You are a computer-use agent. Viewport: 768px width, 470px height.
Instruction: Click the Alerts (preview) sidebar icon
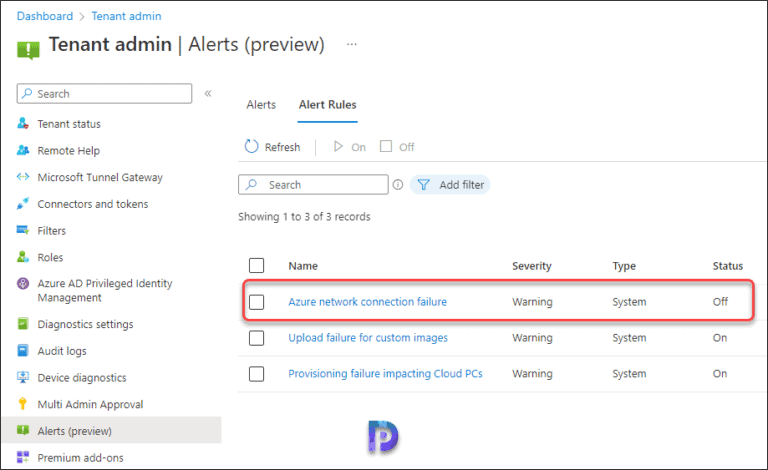click(23, 430)
